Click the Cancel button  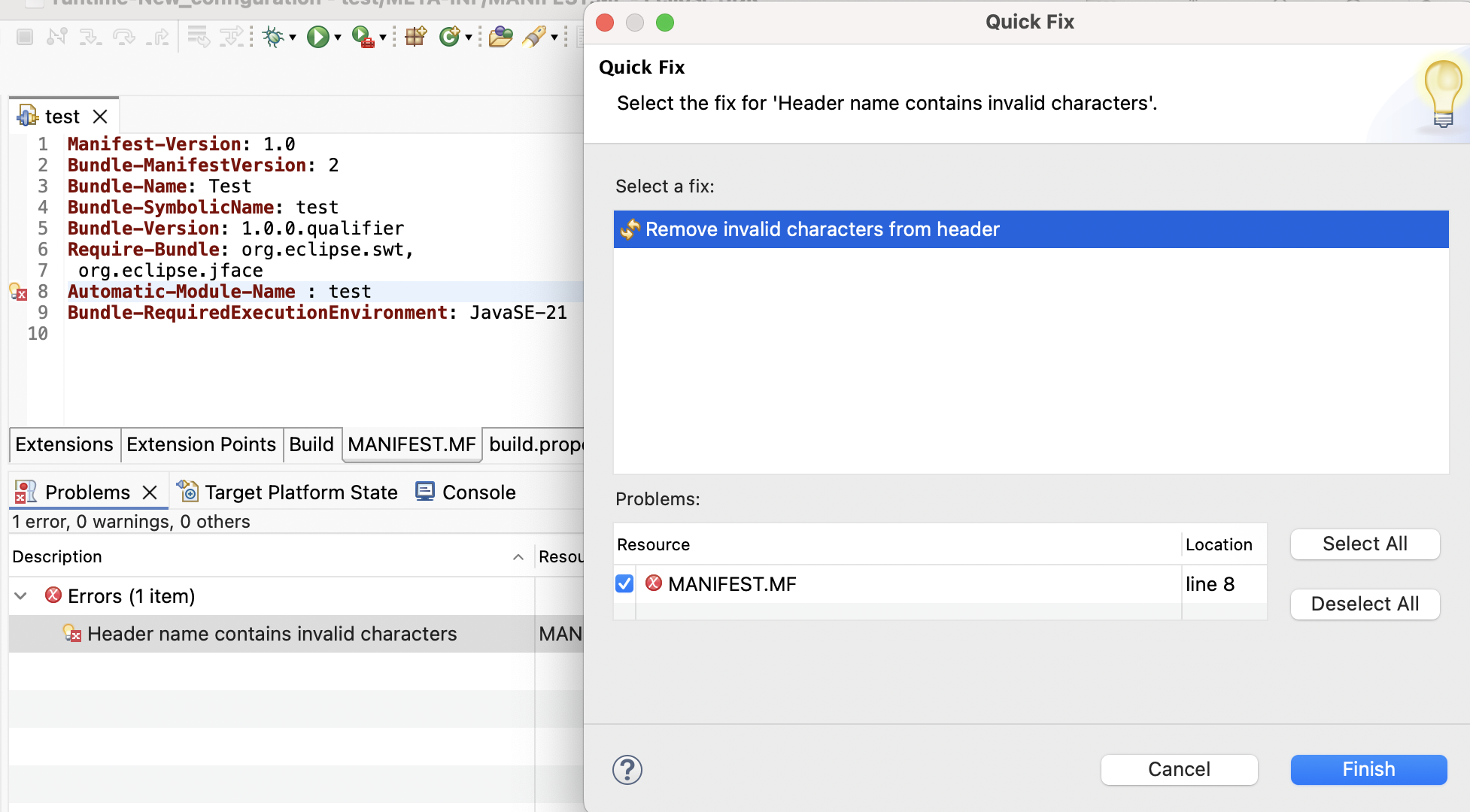point(1179,769)
